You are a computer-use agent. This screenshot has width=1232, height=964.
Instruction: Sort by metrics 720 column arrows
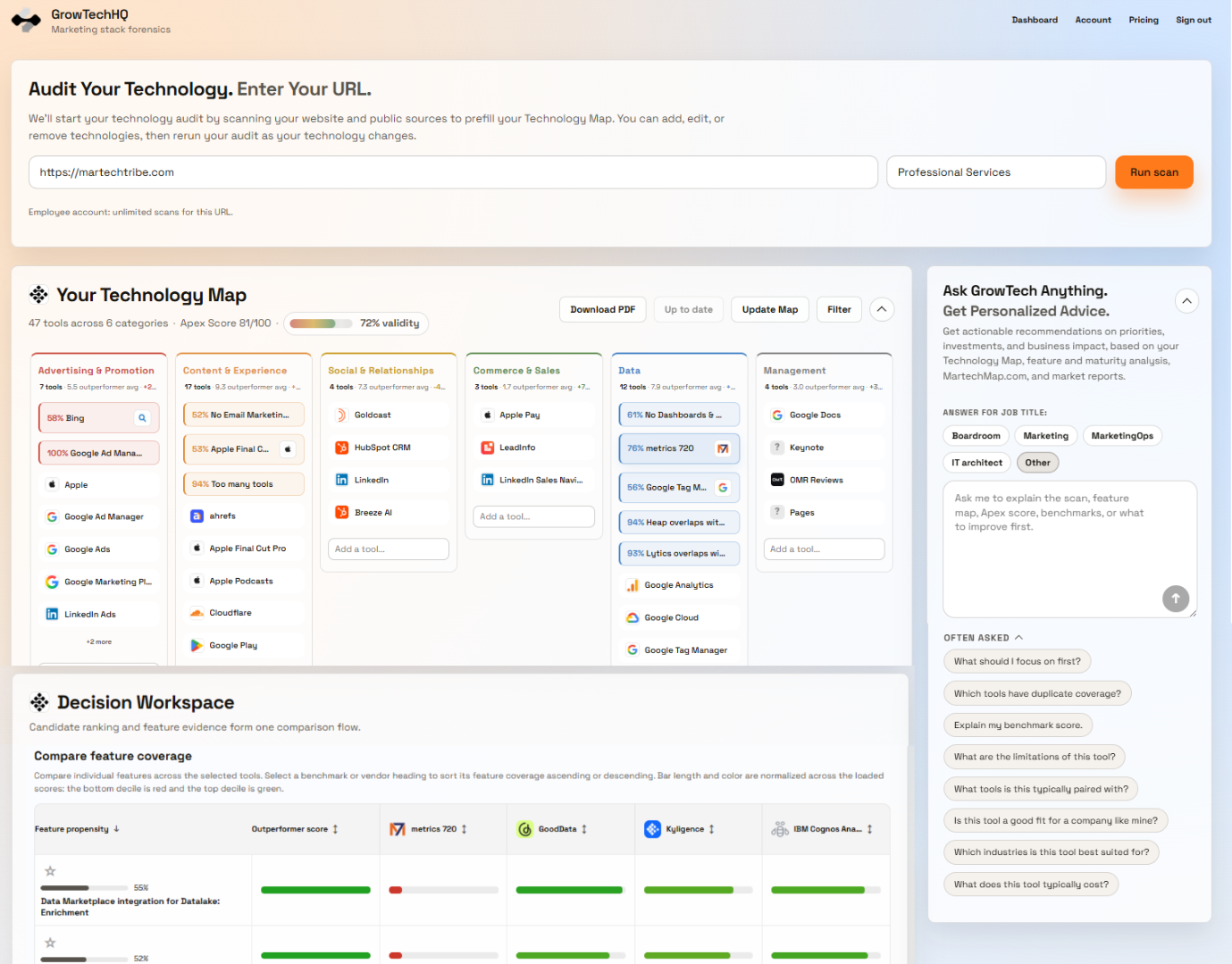464,829
